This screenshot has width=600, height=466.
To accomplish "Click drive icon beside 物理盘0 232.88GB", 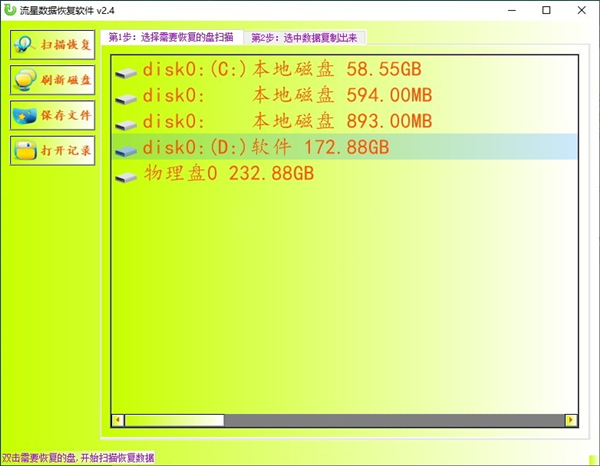I will pyautogui.click(x=126, y=177).
